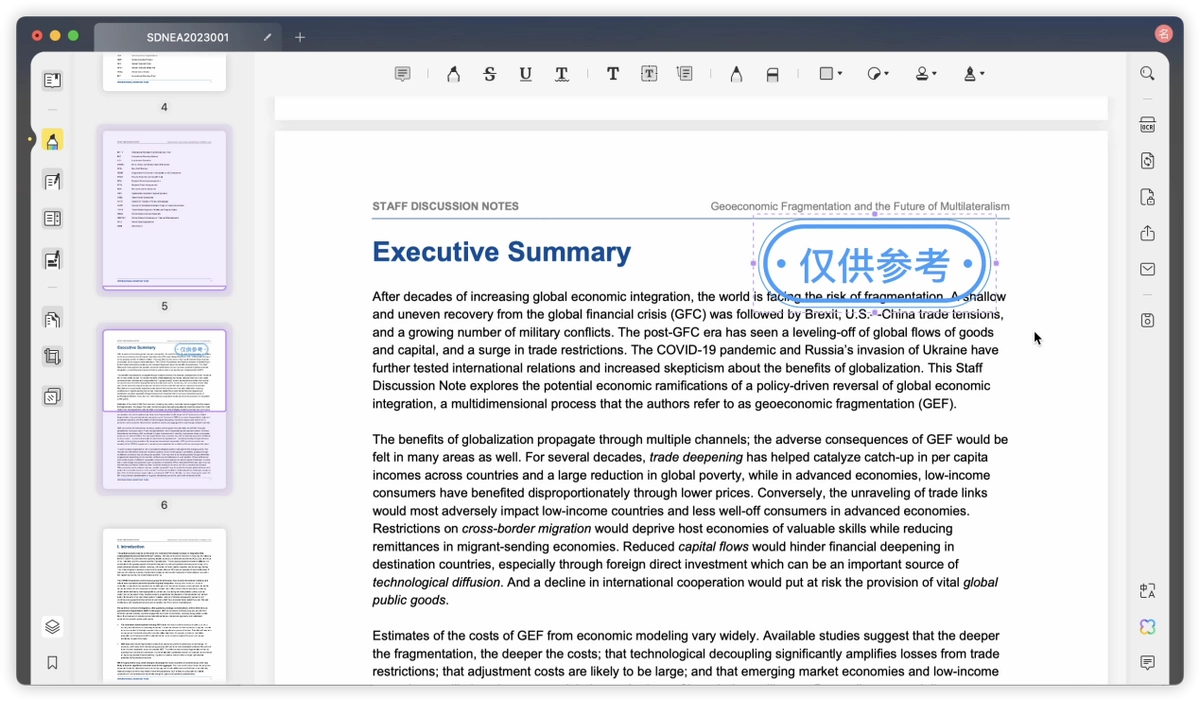Select the squiggly underline tool
The height and width of the screenshot is (702, 1200).
(x=562, y=74)
